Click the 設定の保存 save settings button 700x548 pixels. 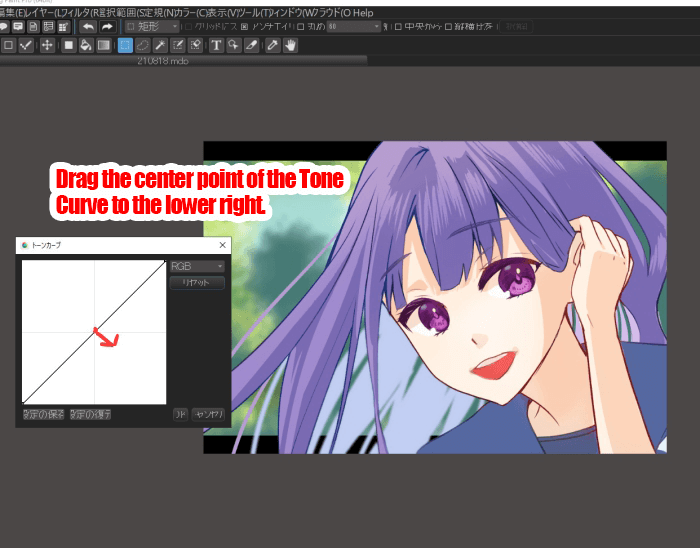pos(44,415)
